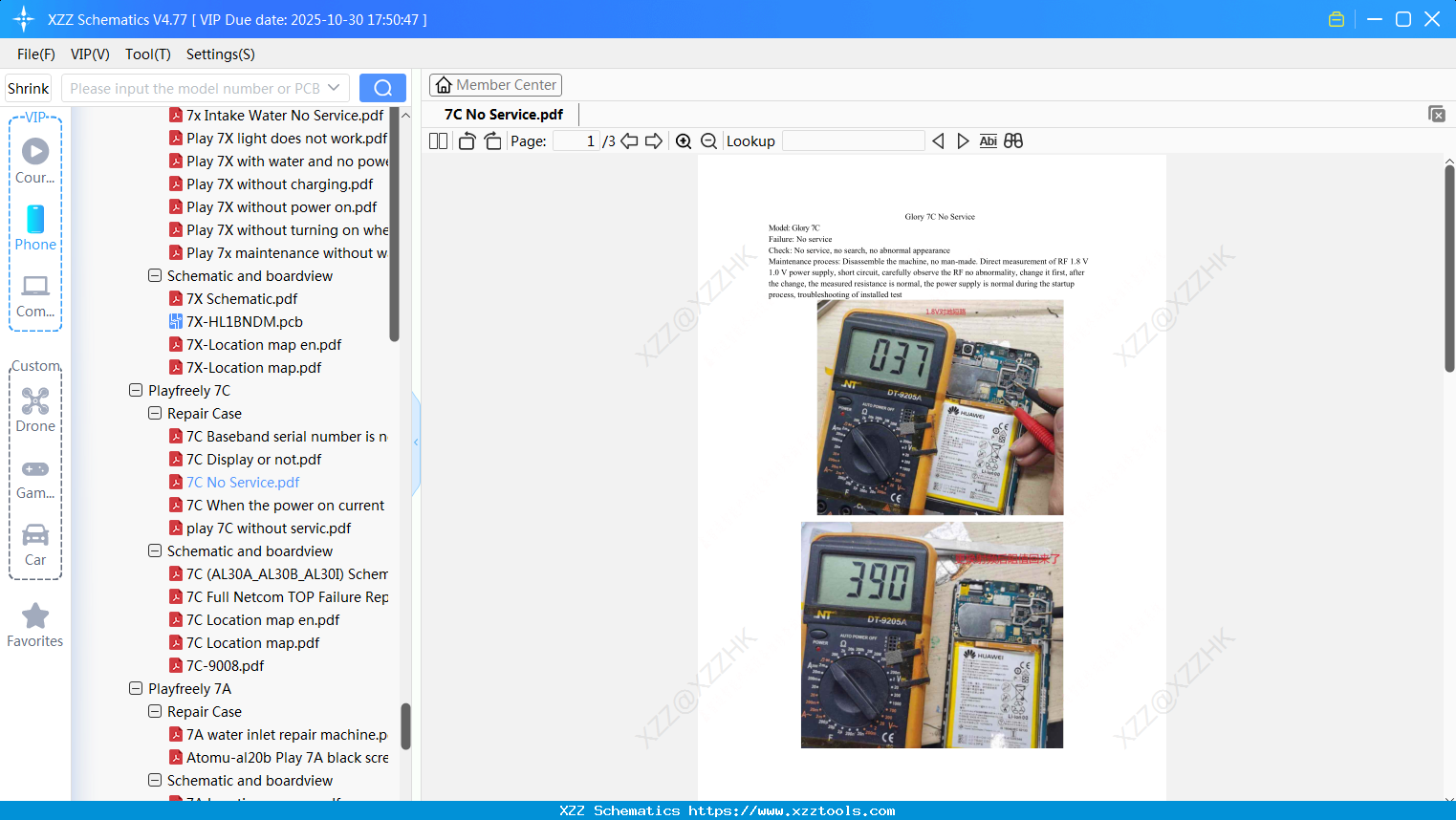The width and height of the screenshot is (1456, 820).
Task: Click the lower file tree scrollbar thumb
Action: (405, 726)
